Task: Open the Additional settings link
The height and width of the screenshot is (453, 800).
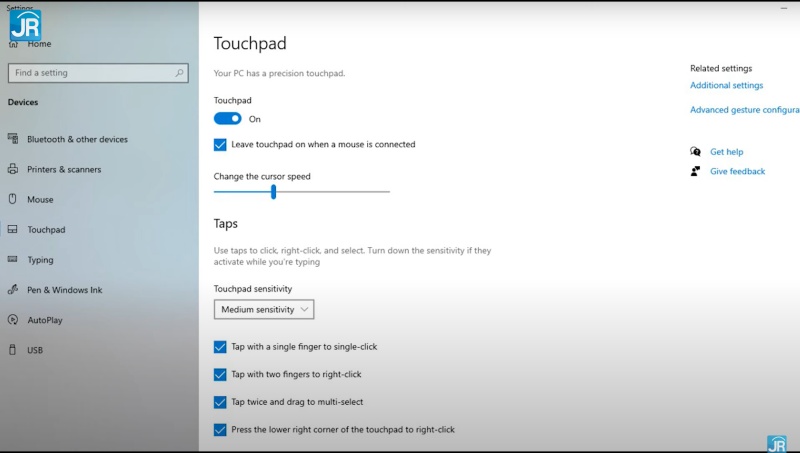Action: [x=727, y=85]
